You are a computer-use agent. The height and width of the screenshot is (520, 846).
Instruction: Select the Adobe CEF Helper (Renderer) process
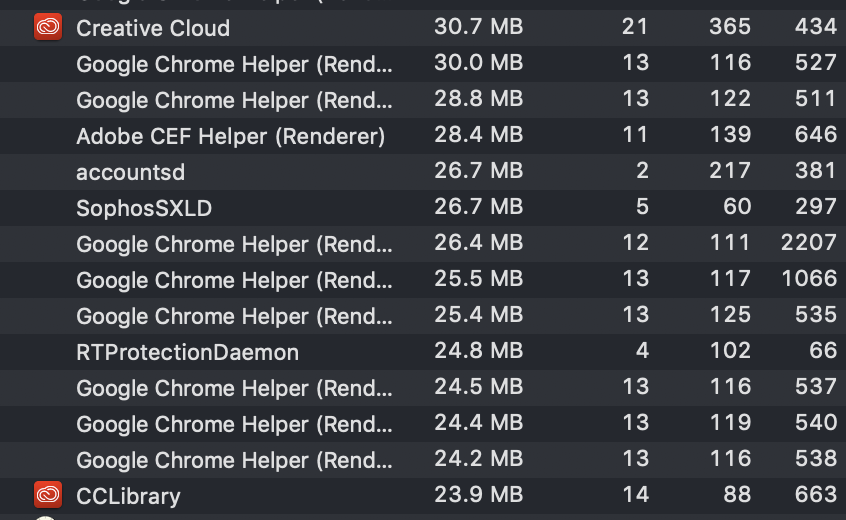click(x=423, y=136)
